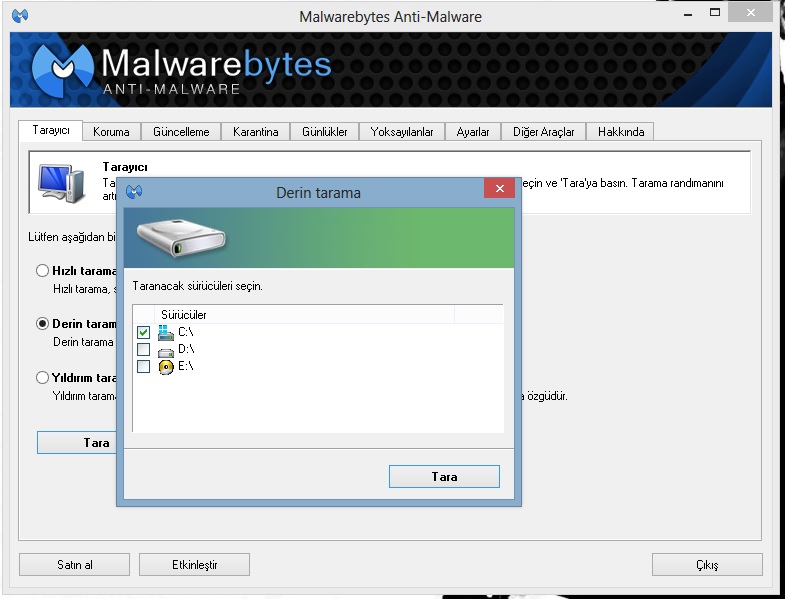
Task: Switch to the Karantina tab
Action: click(x=255, y=132)
